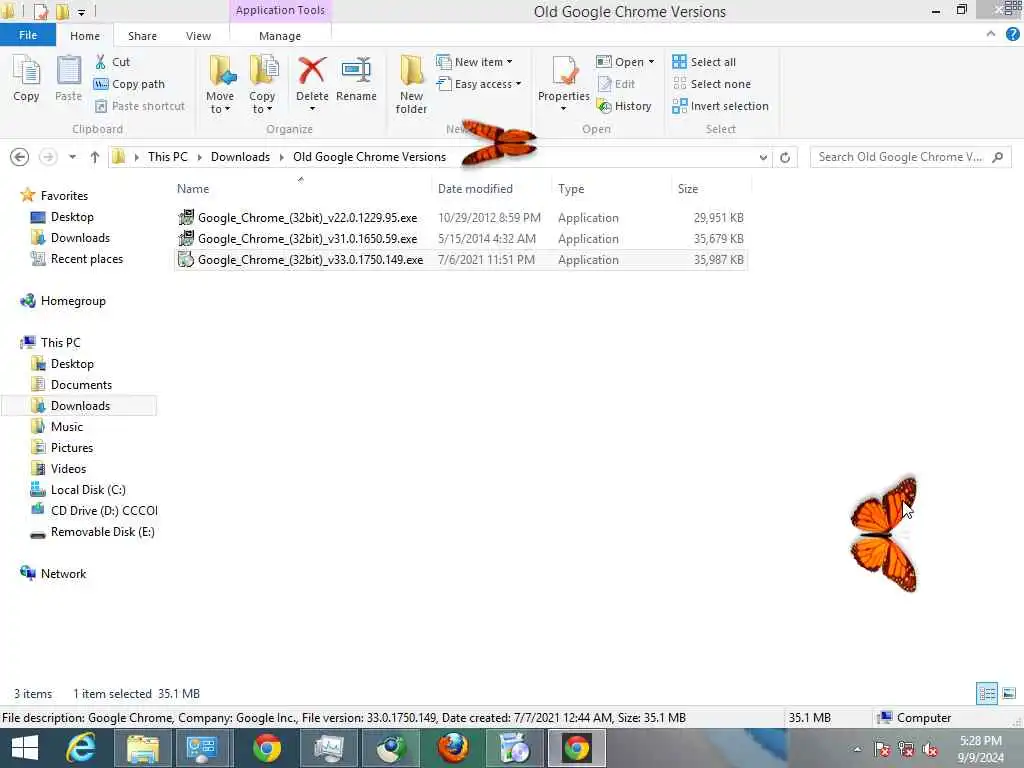
Task: Click Downloads in the address breadcrumb
Action: click(x=240, y=157)
